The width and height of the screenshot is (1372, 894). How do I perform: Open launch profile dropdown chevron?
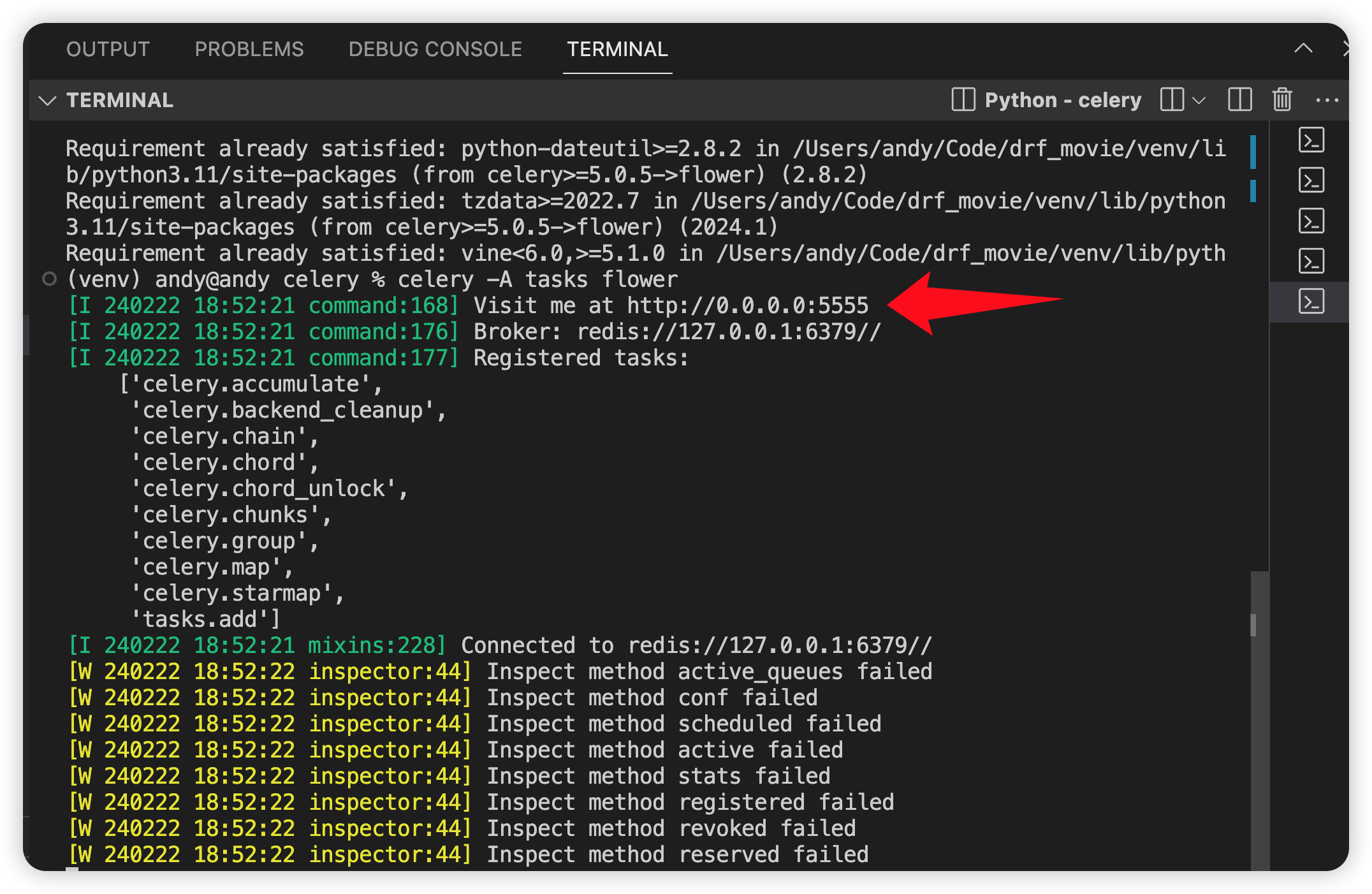pos(1199,100)
